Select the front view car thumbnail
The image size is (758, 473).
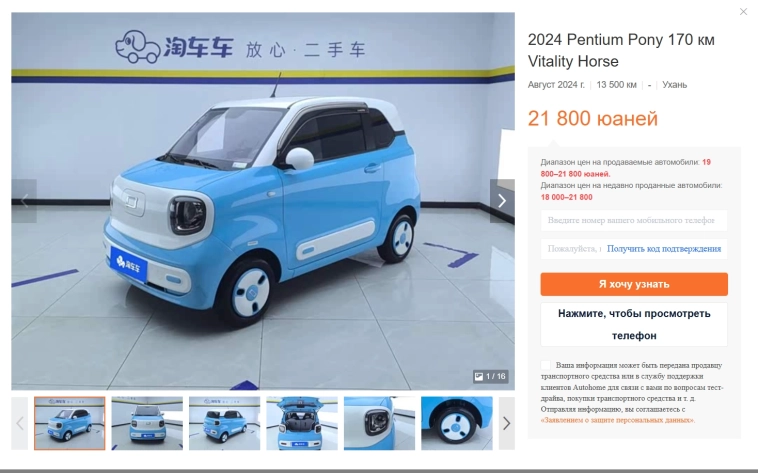click(x=147, y=424)
